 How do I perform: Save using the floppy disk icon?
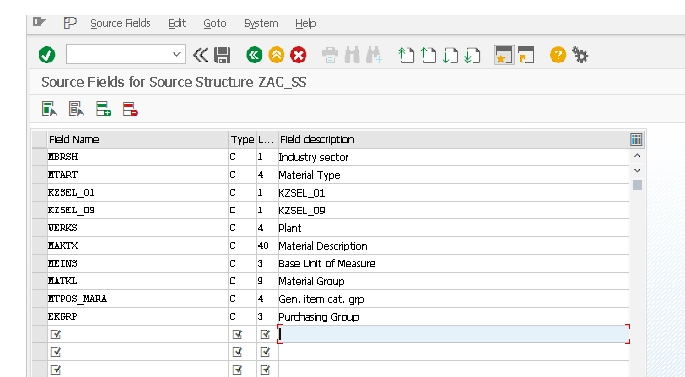(222, 55)
